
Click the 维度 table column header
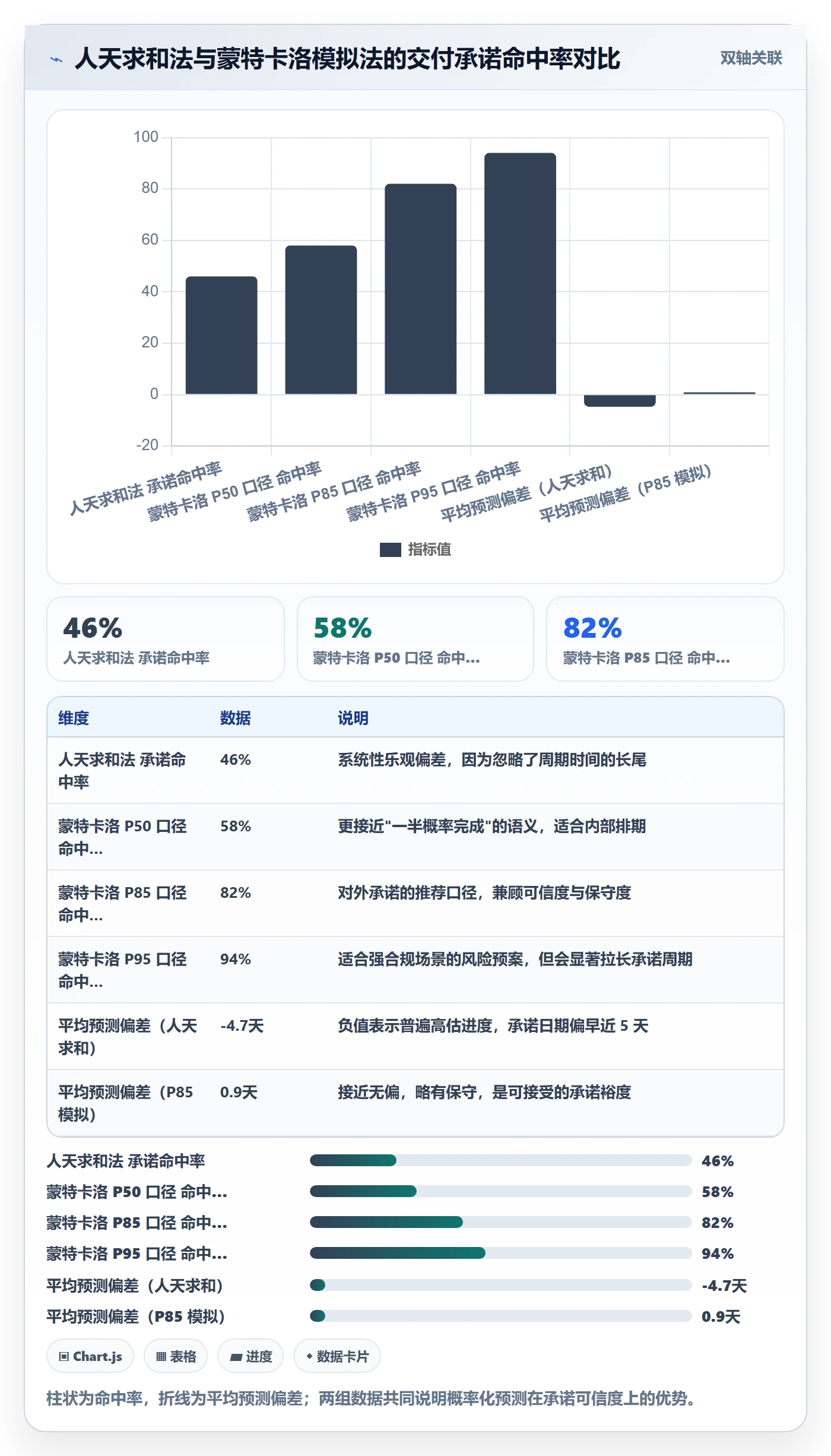point(74,718)
